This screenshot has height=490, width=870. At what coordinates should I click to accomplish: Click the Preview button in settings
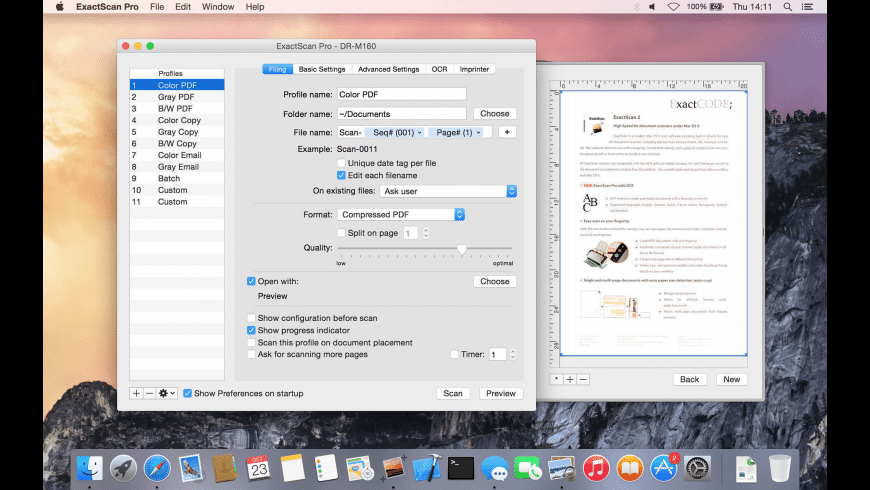501,393
